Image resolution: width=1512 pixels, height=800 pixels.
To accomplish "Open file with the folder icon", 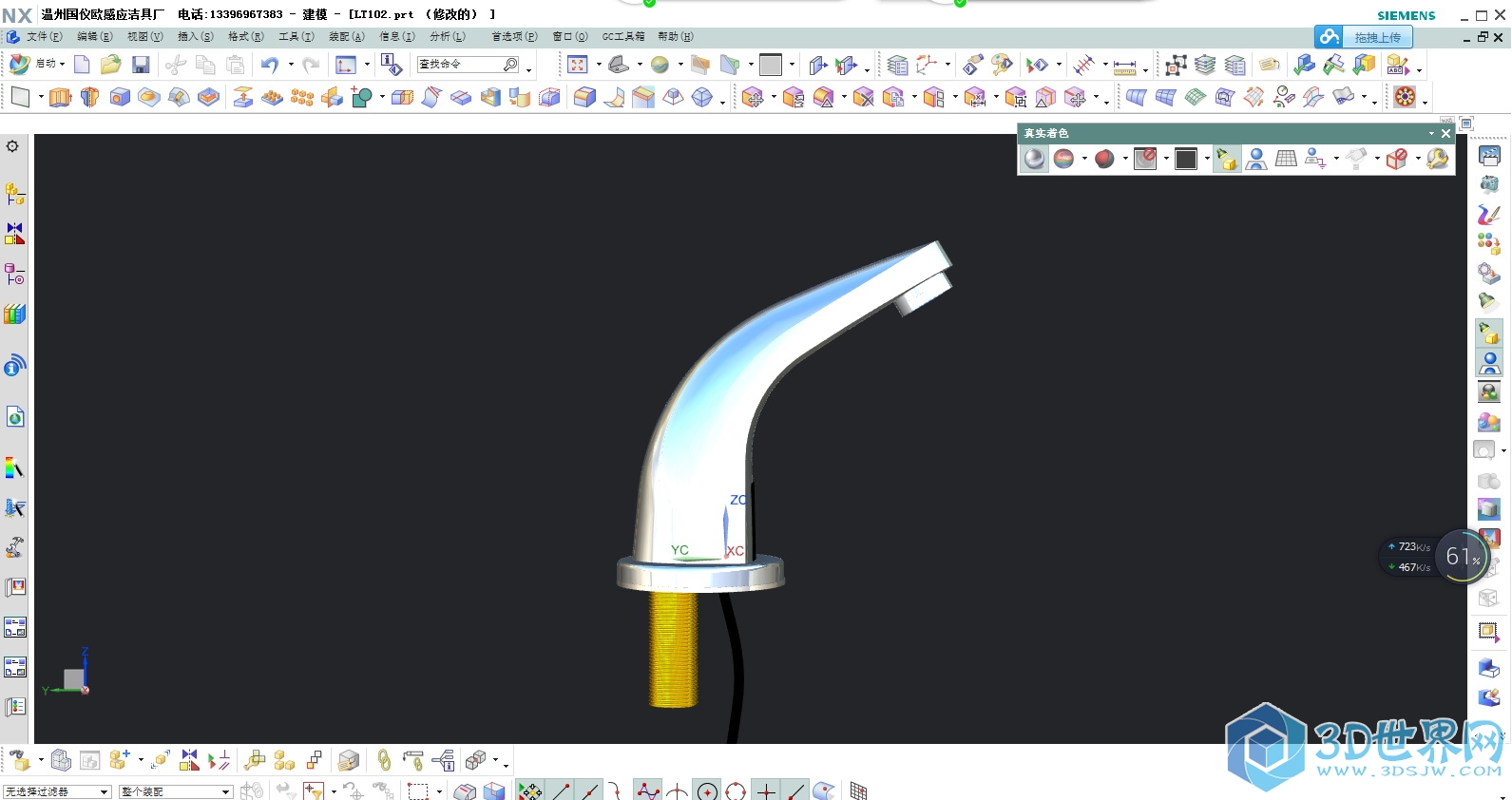I will 111,65.
